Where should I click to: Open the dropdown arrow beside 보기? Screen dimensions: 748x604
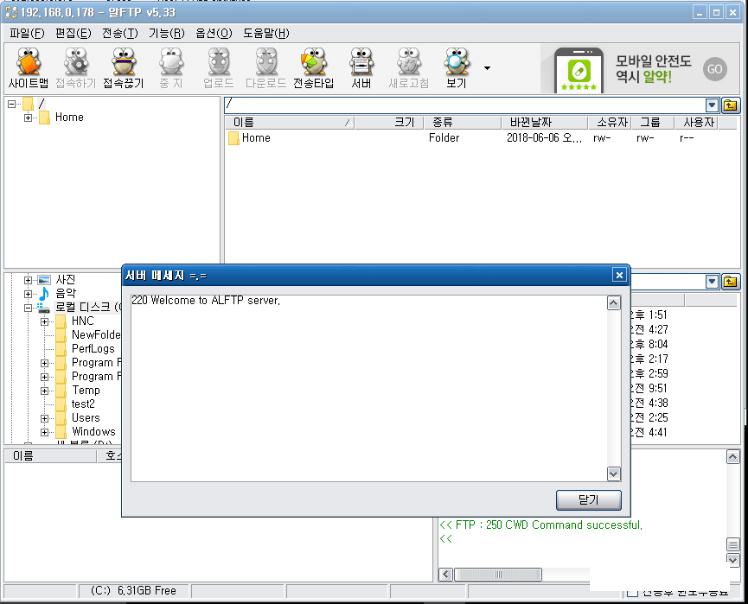(x=487, y=68)
